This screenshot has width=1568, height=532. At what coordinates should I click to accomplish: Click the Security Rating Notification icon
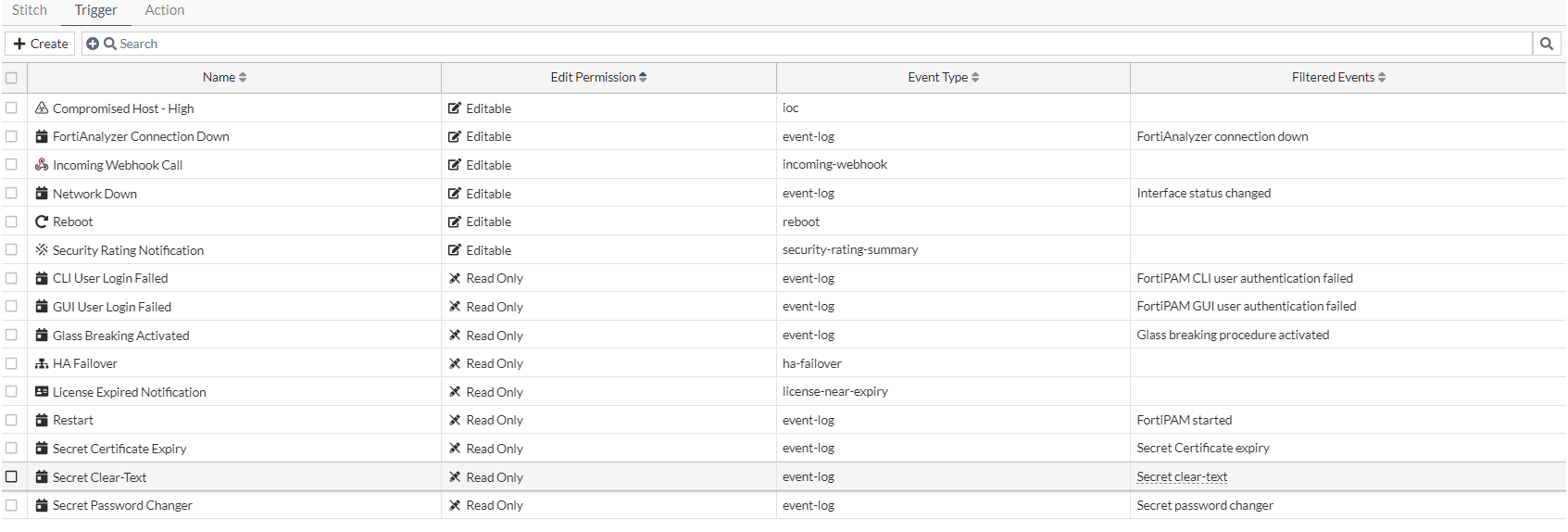(42, 250)
